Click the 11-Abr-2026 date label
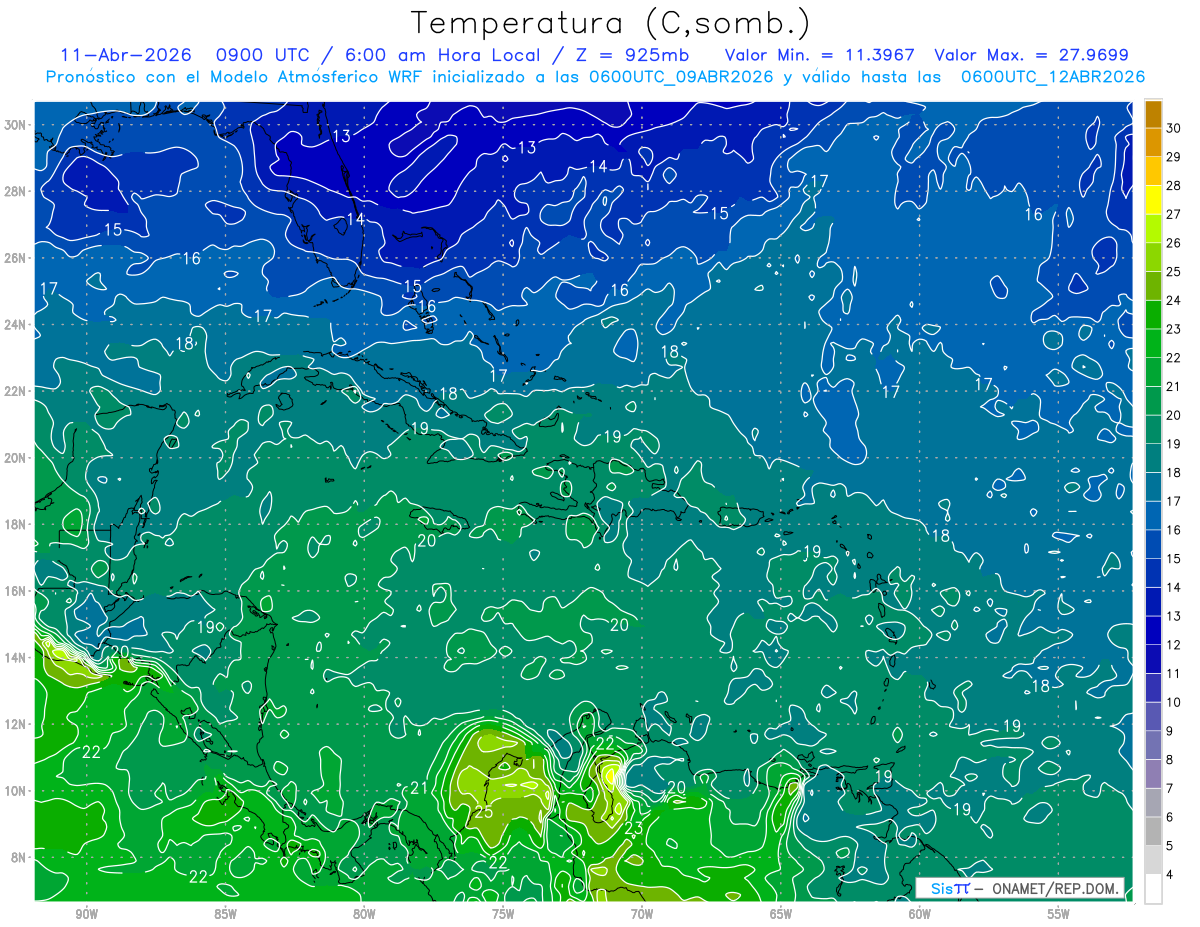The height and width of the screenshot is (927, 1200). pos(126,55)
